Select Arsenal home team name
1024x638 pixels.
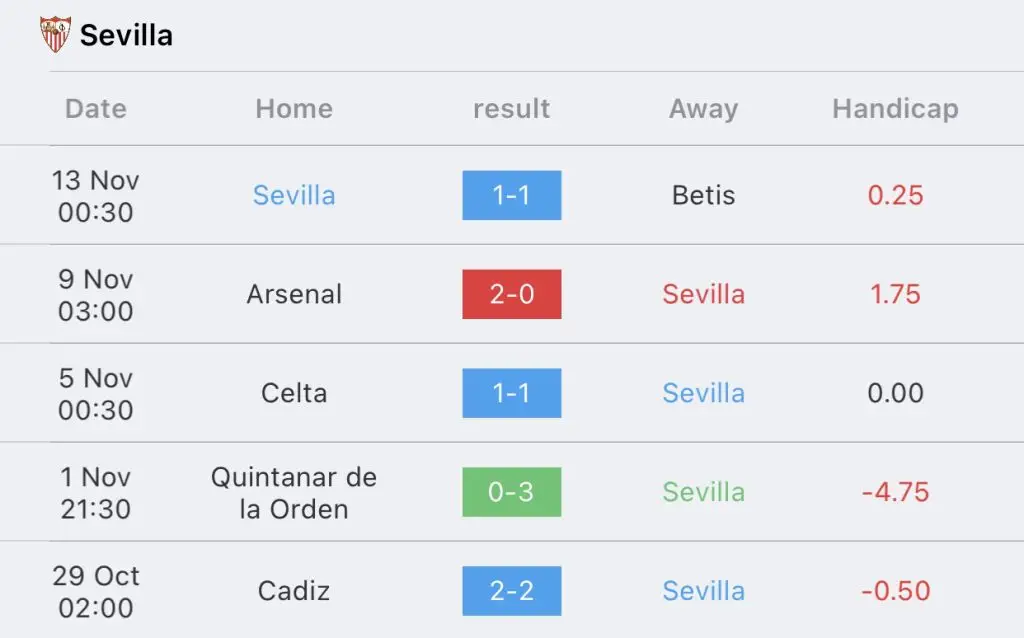294,294
